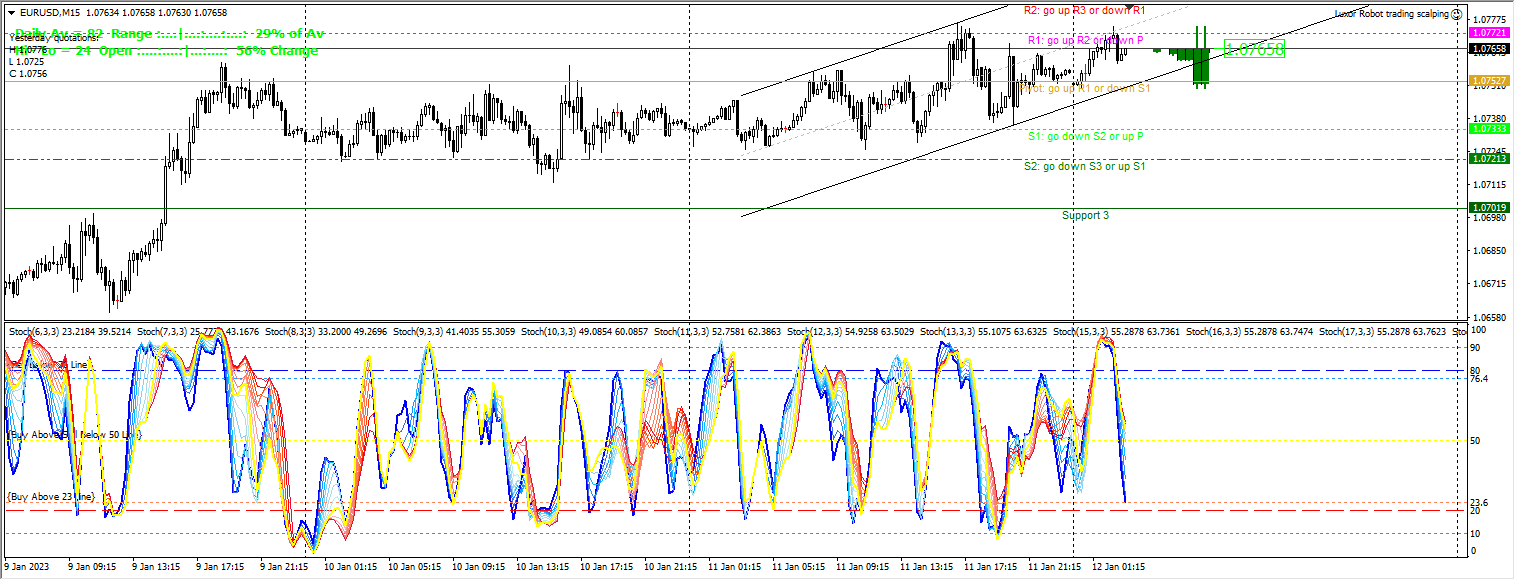Click the light green 1.07333 price tag
Viewport: 1515px width, 580px height.
click(1489, 129)
